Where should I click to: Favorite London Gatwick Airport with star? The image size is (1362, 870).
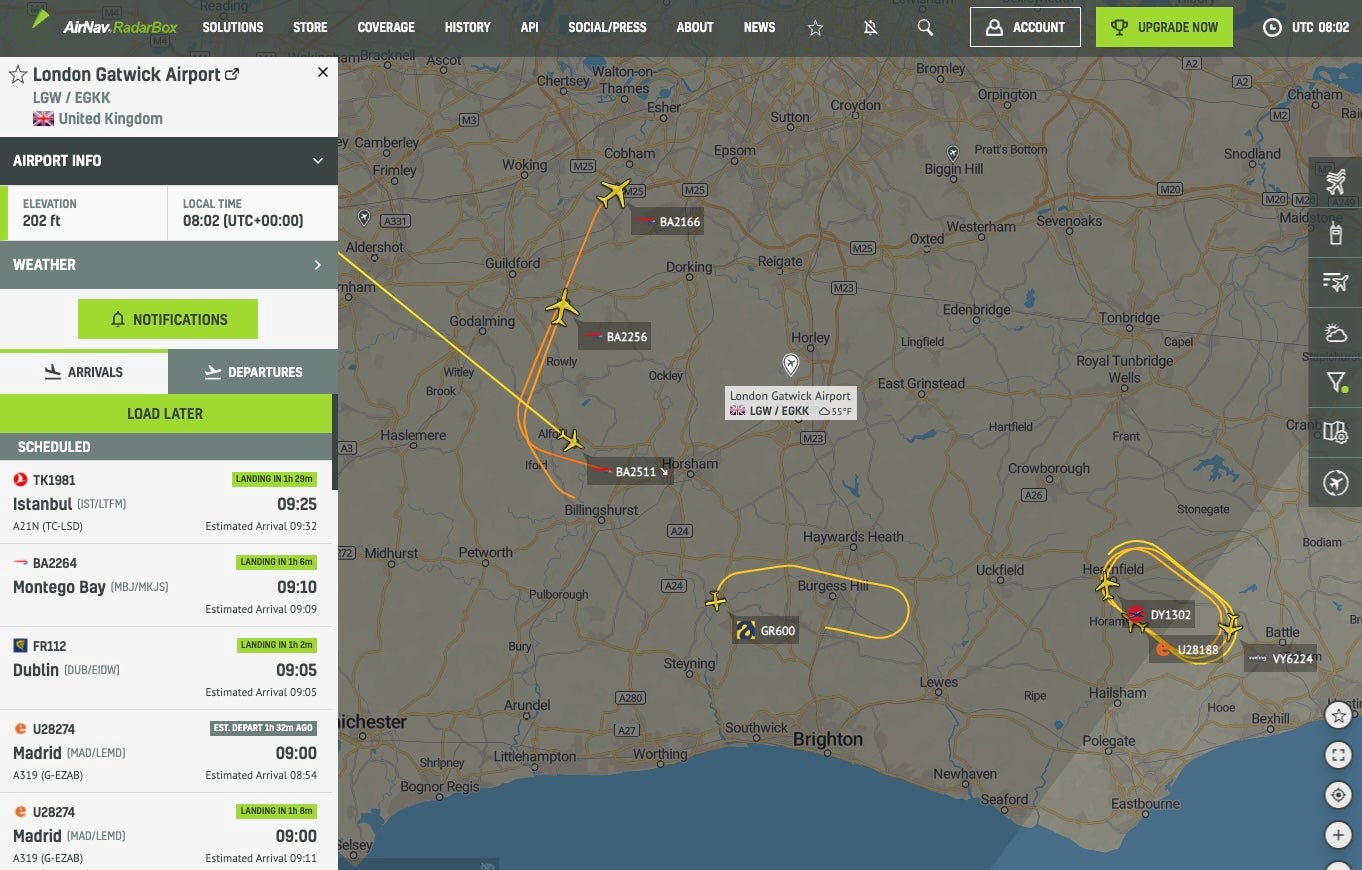18,75
